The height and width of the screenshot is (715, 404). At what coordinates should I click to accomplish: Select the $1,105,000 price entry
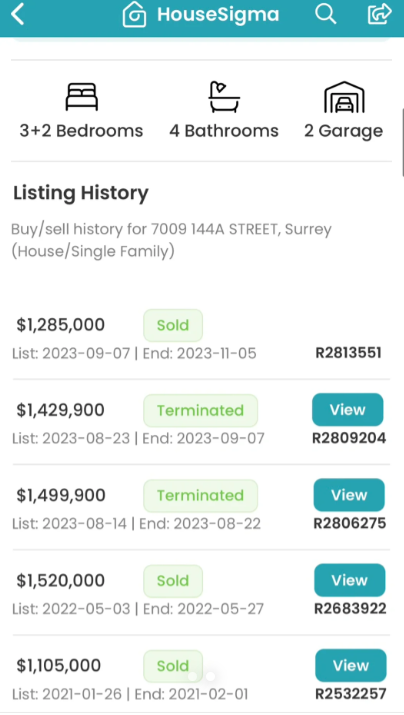[59, 666]
